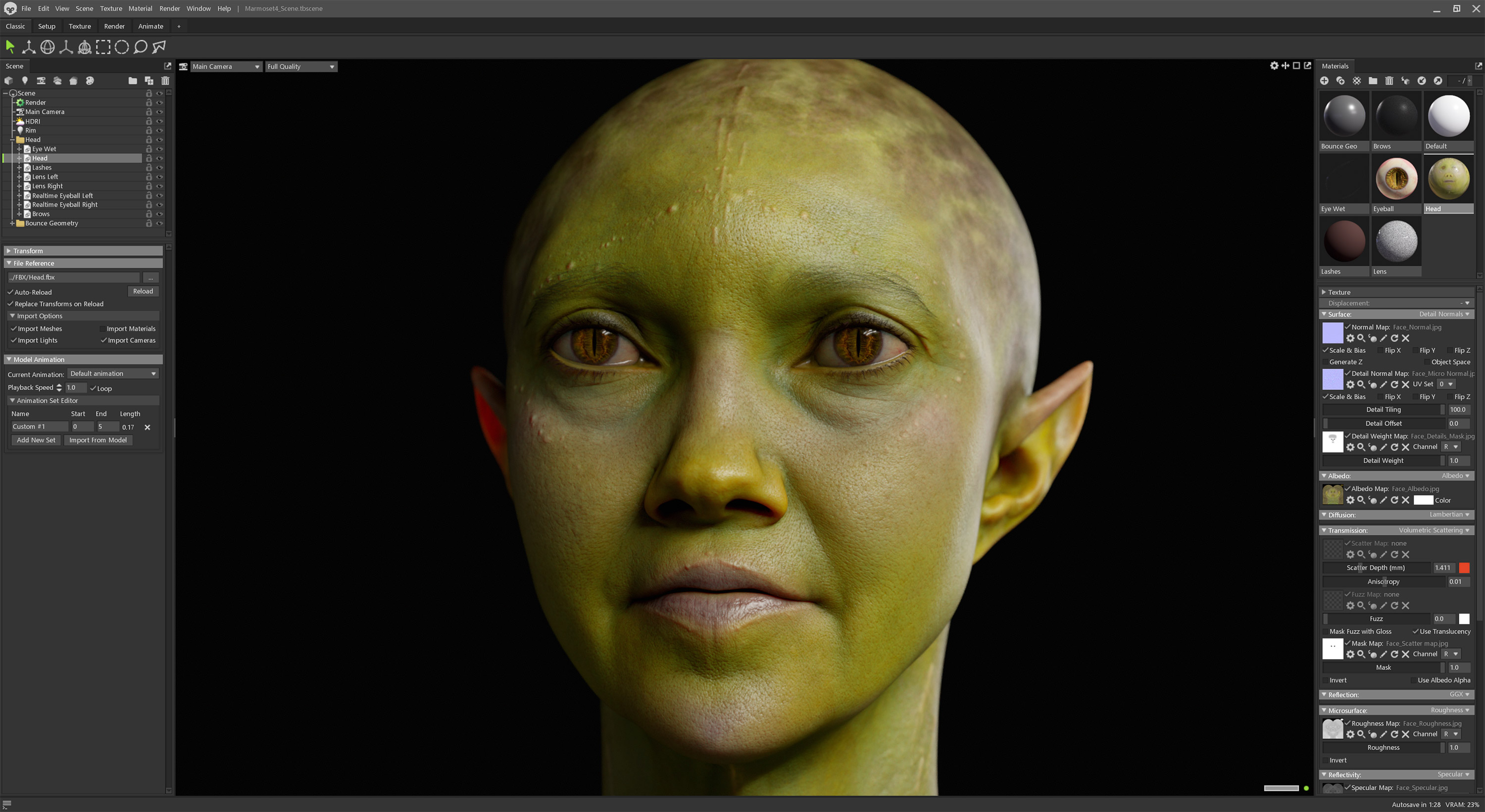Disable the Import Lights checkbox
The height and width of the screenshot is (812, 1485).
[x=14, y=340]
